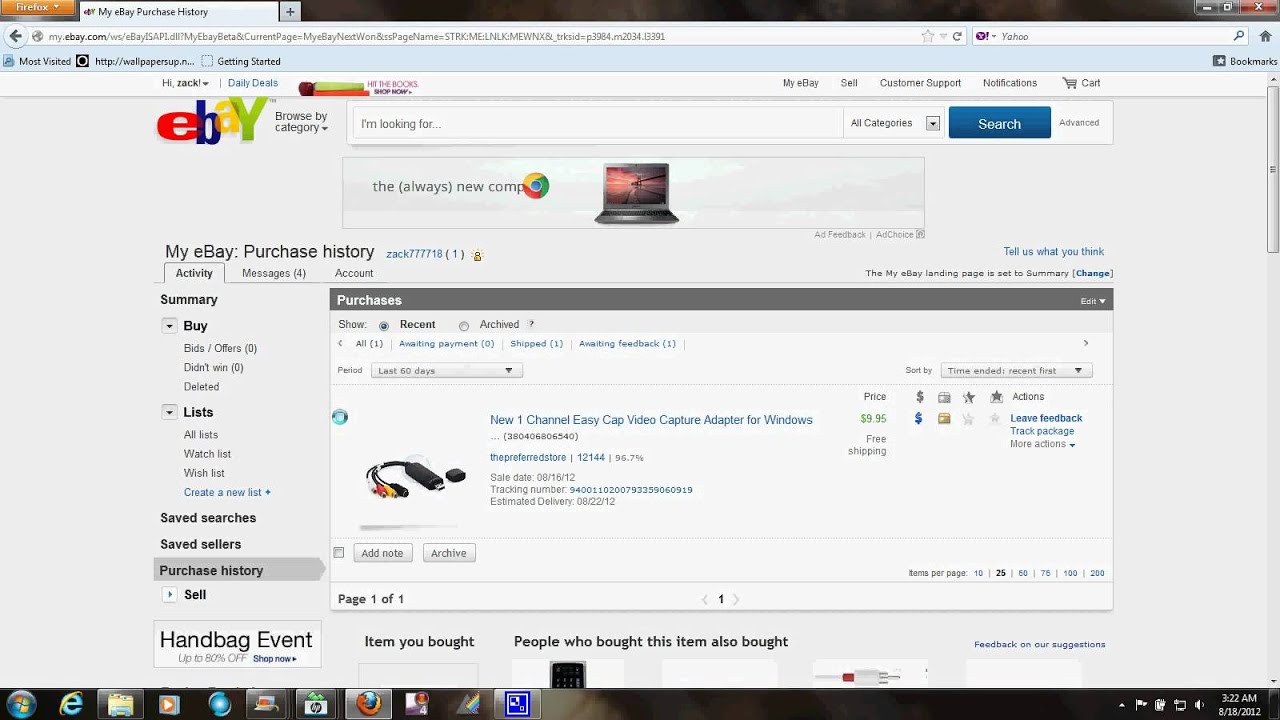Click scroll-left arrow in filter row

click(340, 343)
